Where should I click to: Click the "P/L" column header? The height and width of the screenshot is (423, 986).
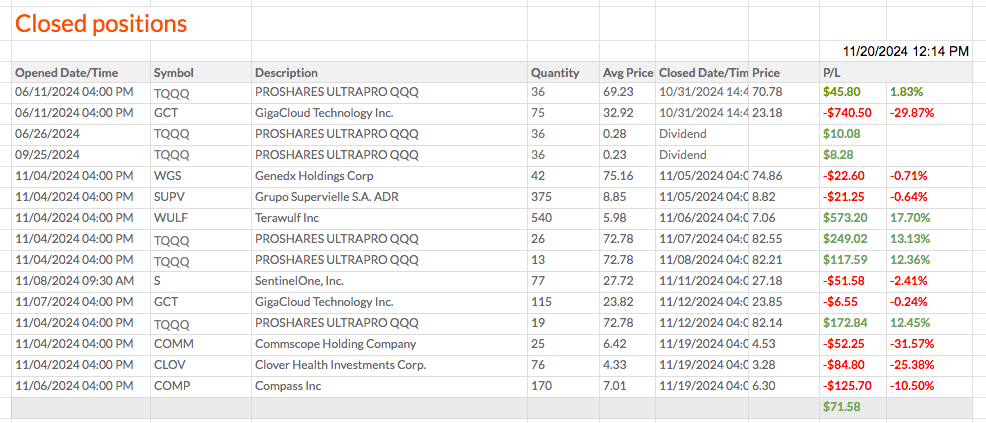[832, 72]
